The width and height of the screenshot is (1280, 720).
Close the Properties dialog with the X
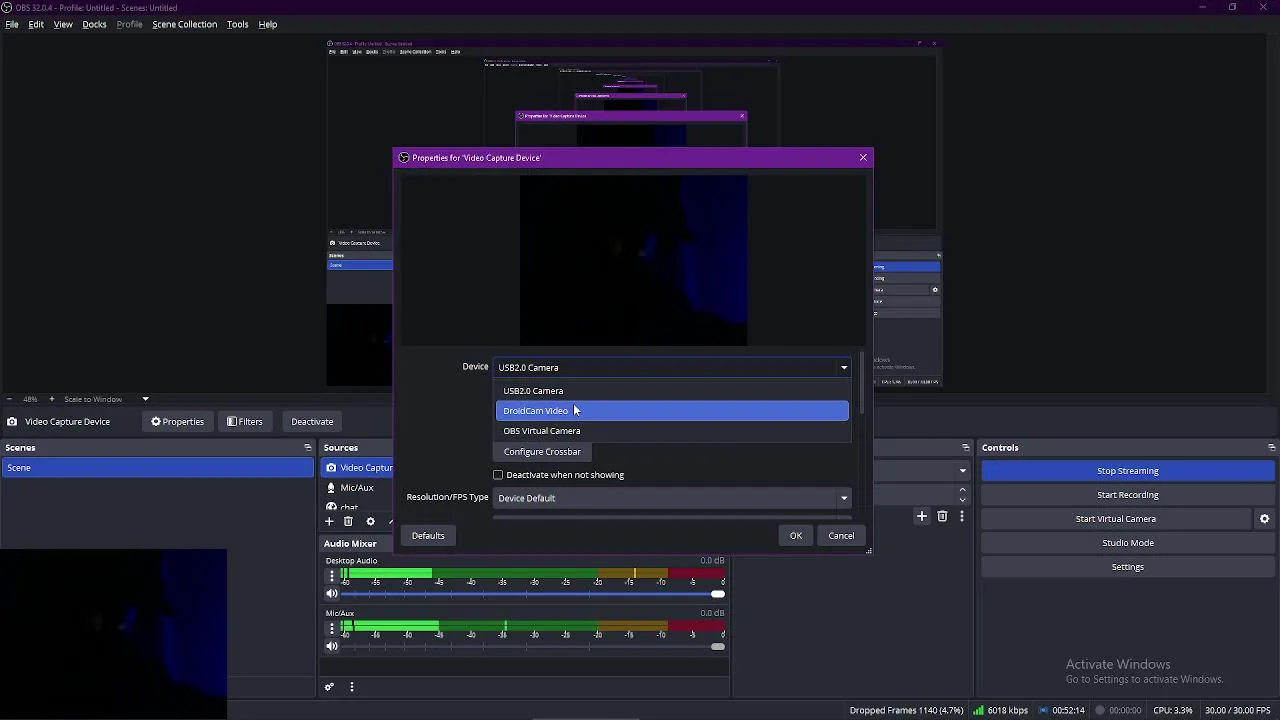click(863, 157)
